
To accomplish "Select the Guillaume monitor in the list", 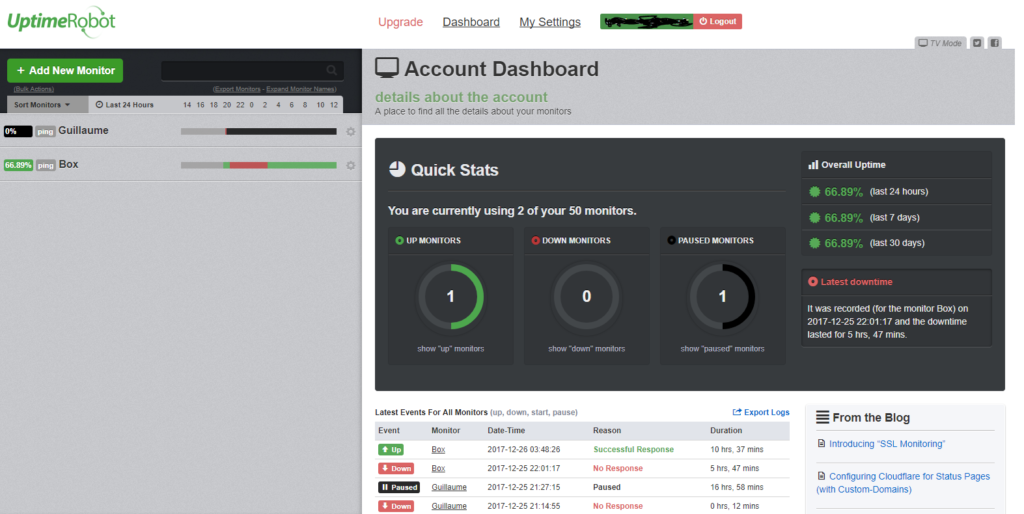I will (x=84, y=131).
